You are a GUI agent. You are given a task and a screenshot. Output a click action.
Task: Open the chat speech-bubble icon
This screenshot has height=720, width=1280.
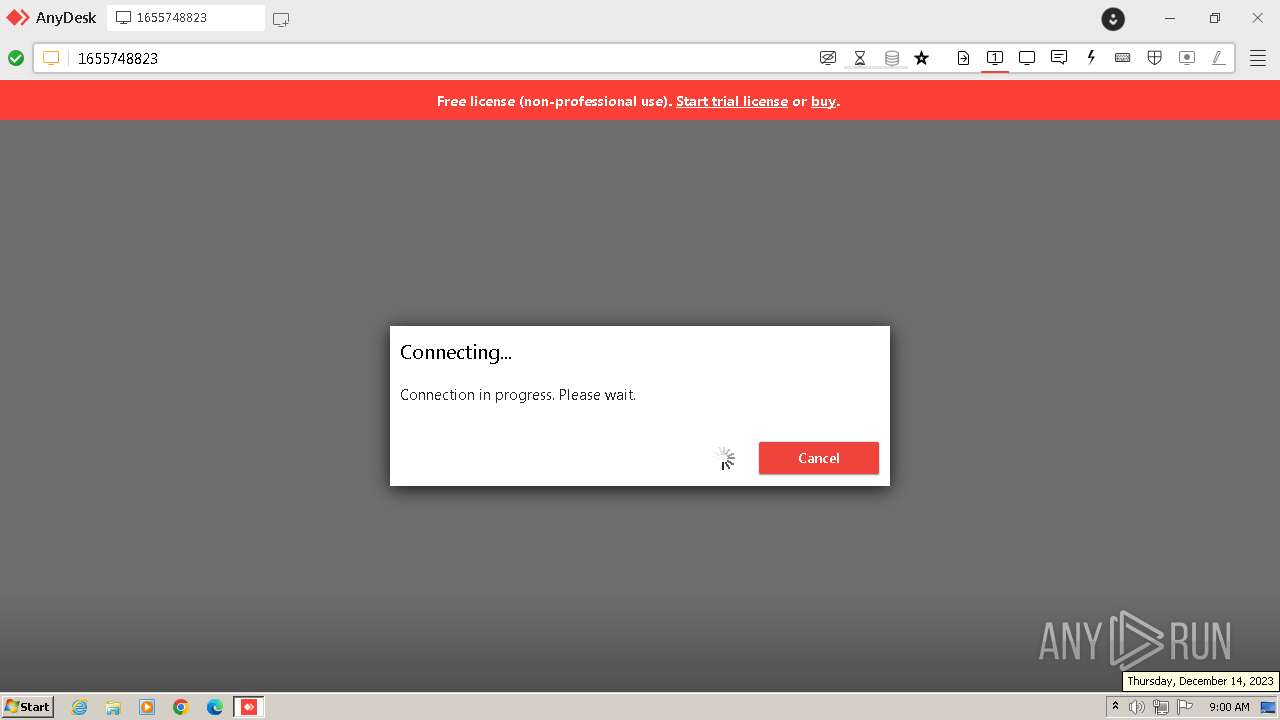tap(1059, 58)
